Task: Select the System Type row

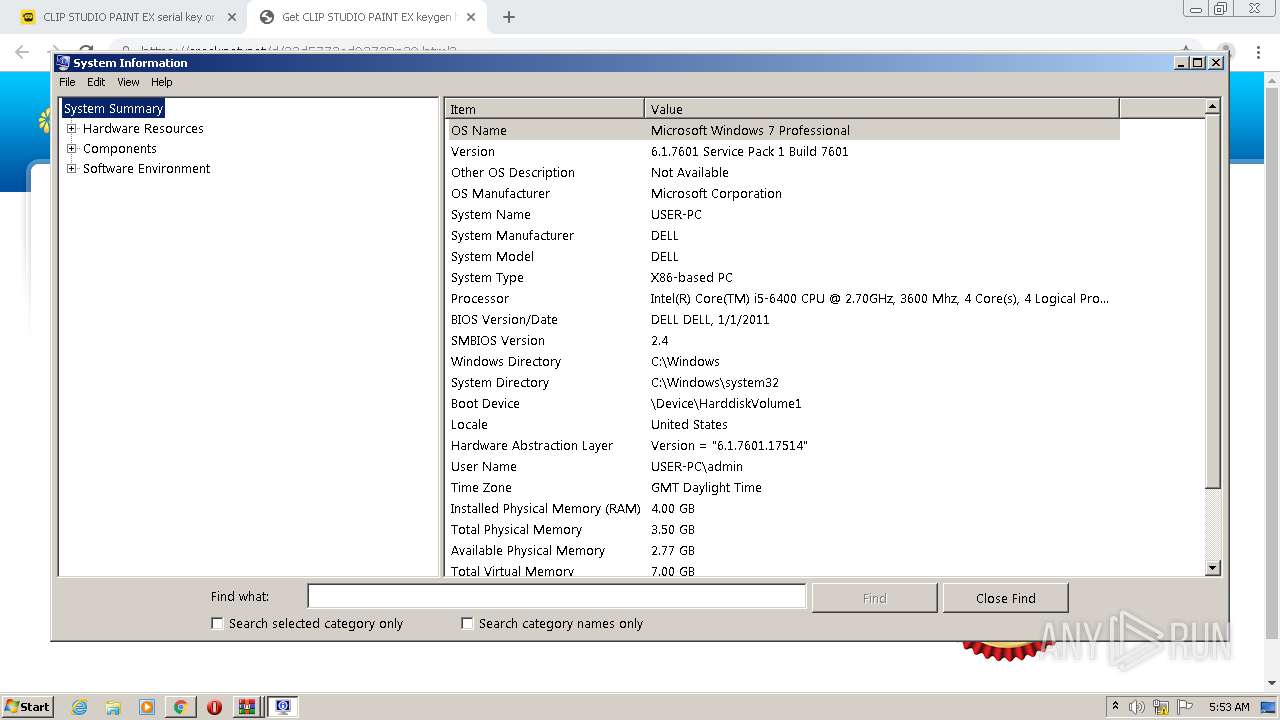Action: click(x=783, y=277)
